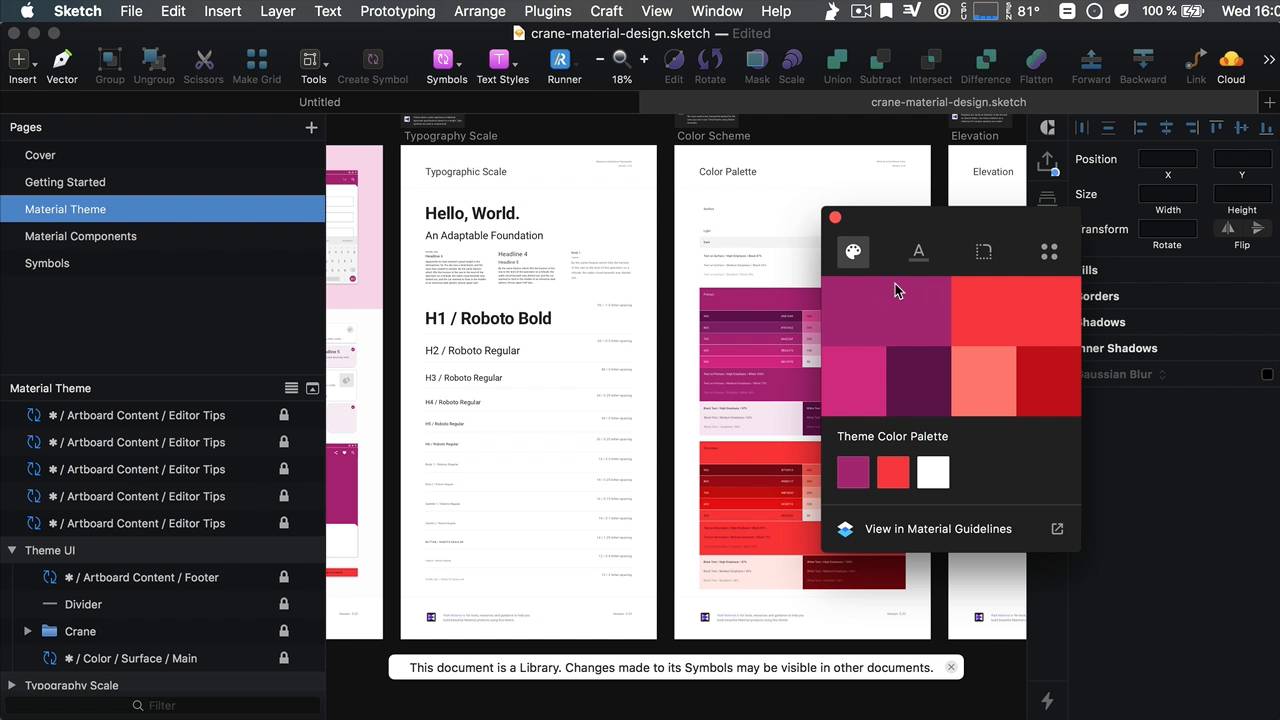Open the Gaussian Blur type dropdown
The height and width of the screenshot is (720, 1280).
click(1162, 374)
